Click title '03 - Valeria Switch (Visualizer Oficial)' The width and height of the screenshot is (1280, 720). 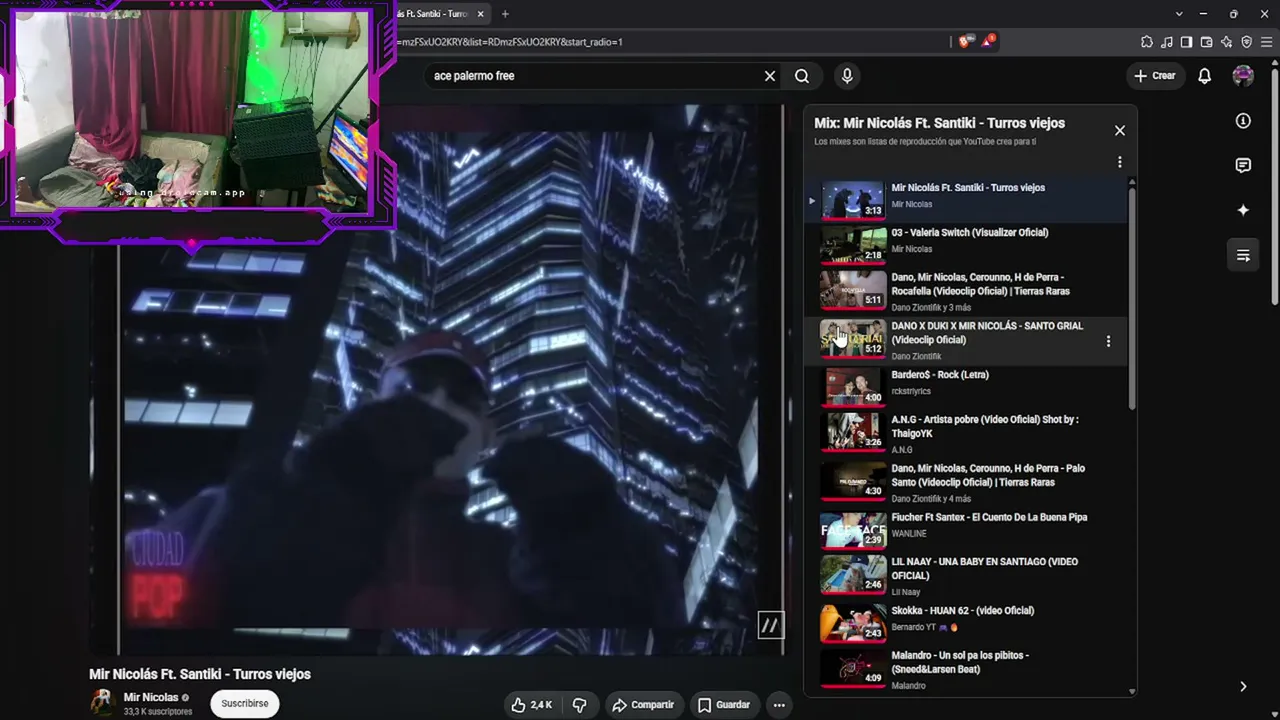click(970, 233)
